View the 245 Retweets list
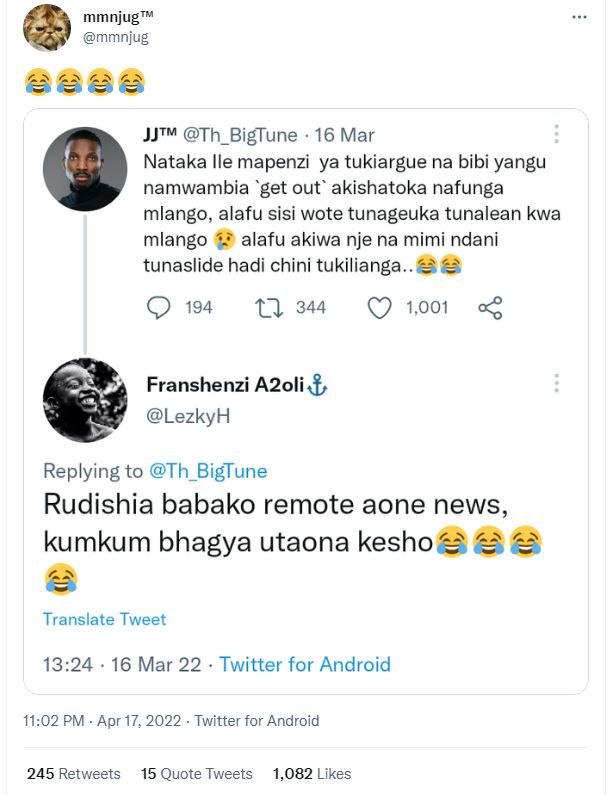 (73, 774)
